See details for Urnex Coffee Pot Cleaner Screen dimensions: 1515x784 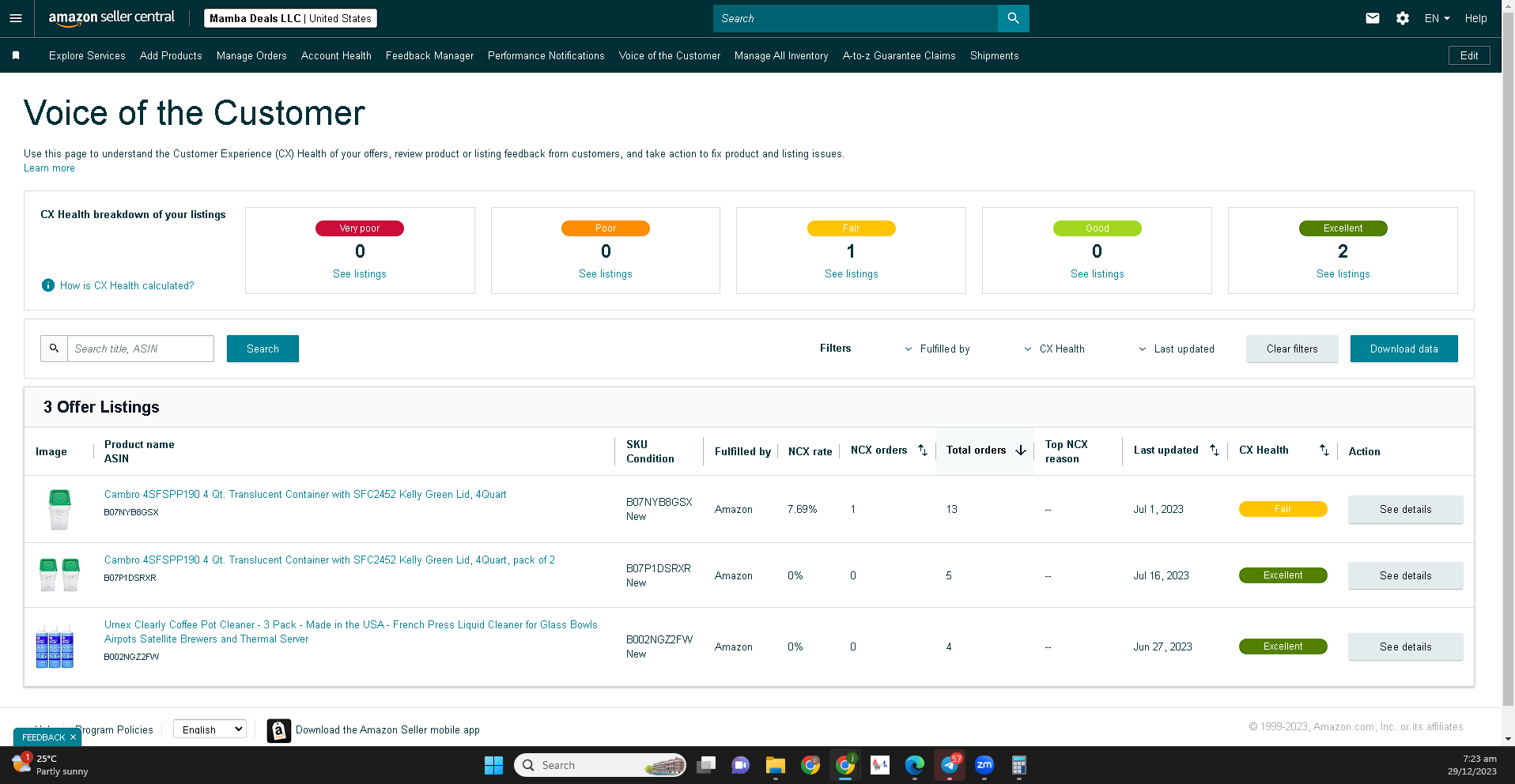1405,646
